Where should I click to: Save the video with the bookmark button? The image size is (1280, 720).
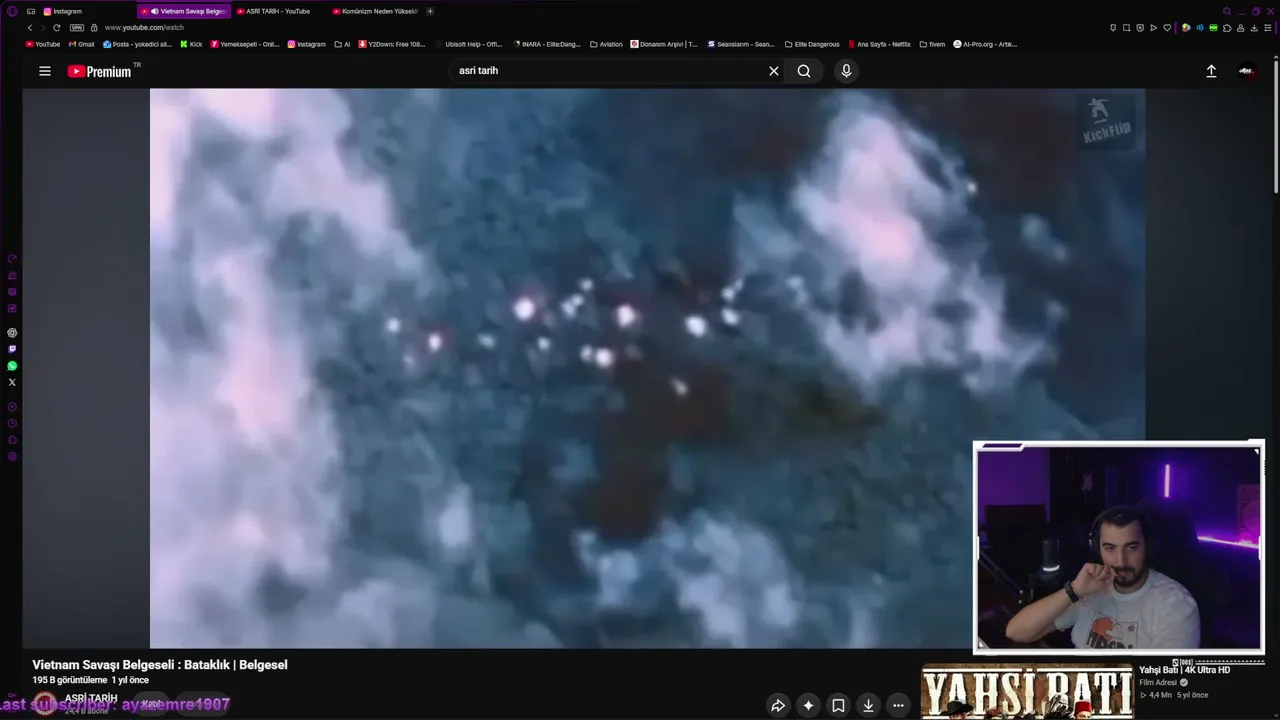tap(838, 705)
